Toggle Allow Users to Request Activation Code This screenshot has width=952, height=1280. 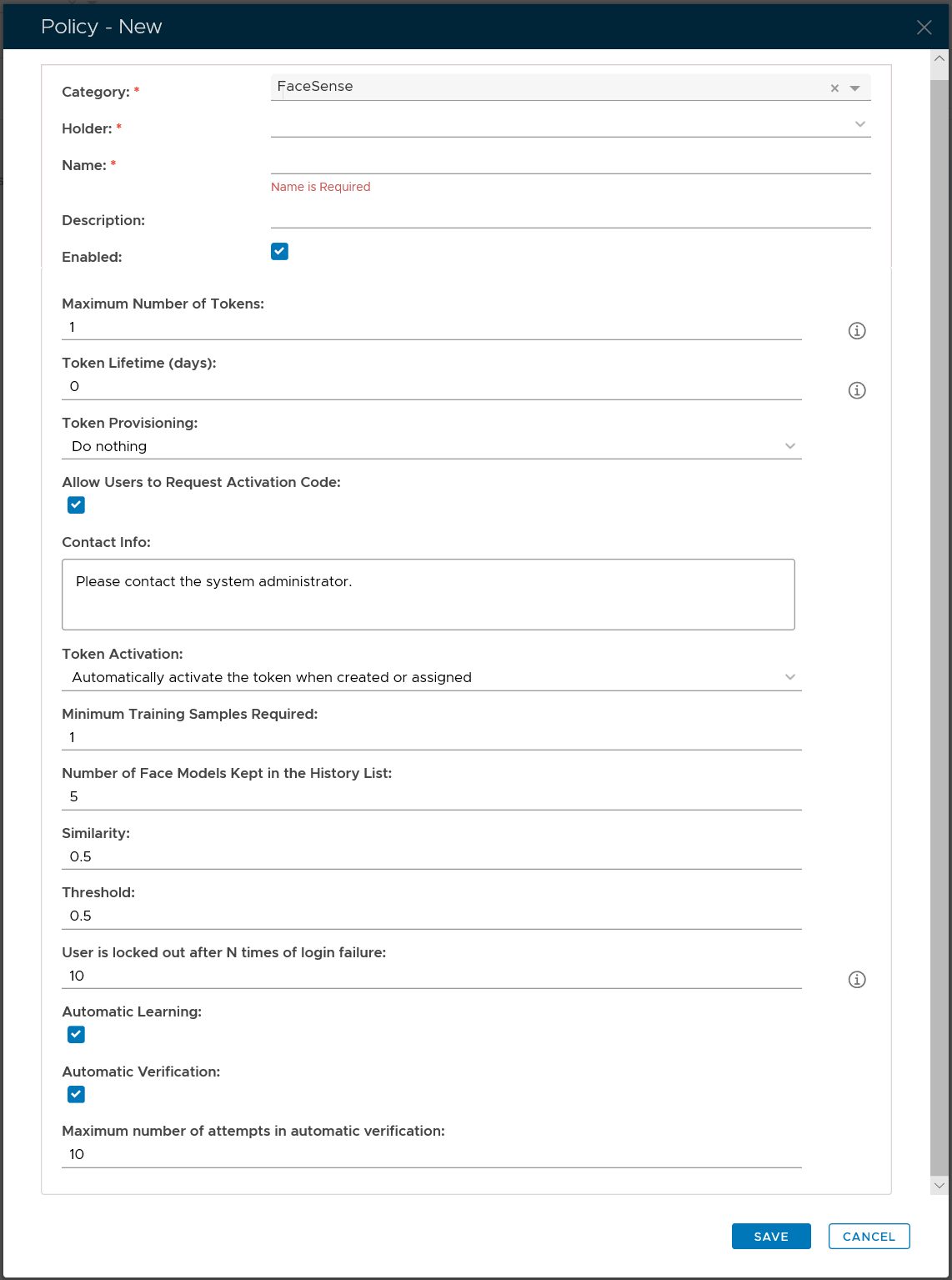(x=76, y=505)
